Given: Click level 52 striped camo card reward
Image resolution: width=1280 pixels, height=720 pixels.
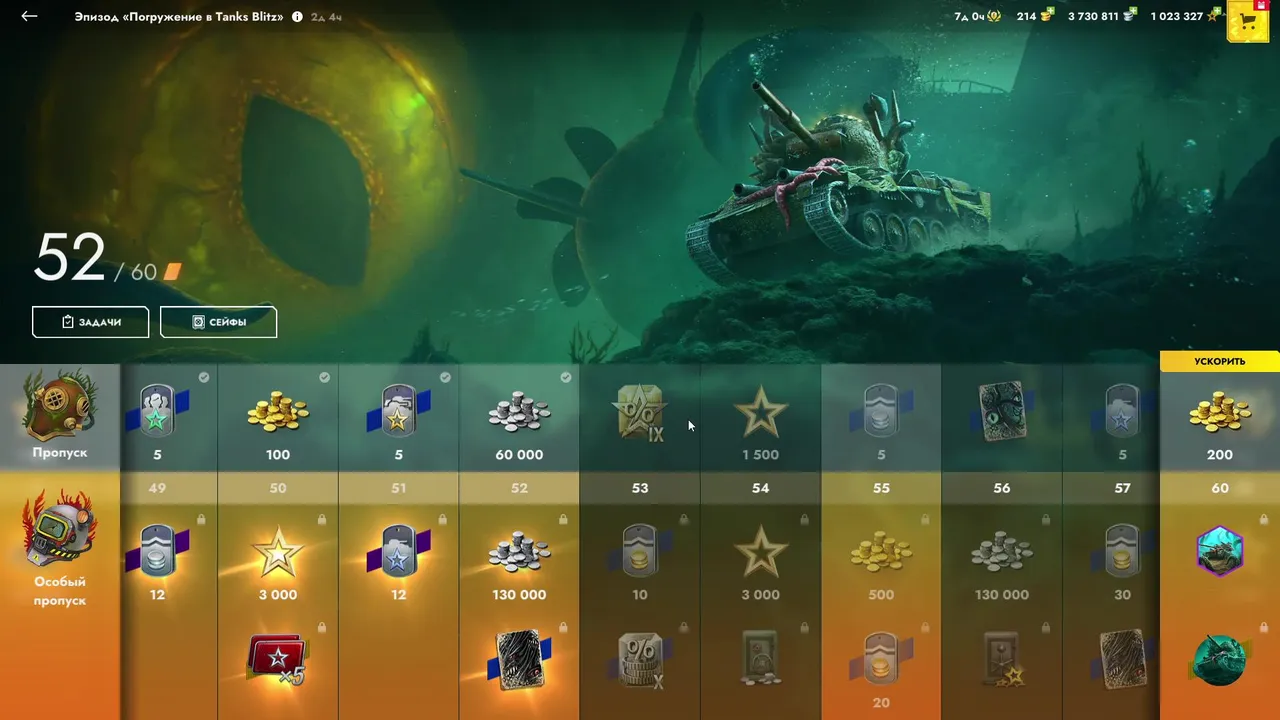Looking at the screenshot, I should point(519,660).
